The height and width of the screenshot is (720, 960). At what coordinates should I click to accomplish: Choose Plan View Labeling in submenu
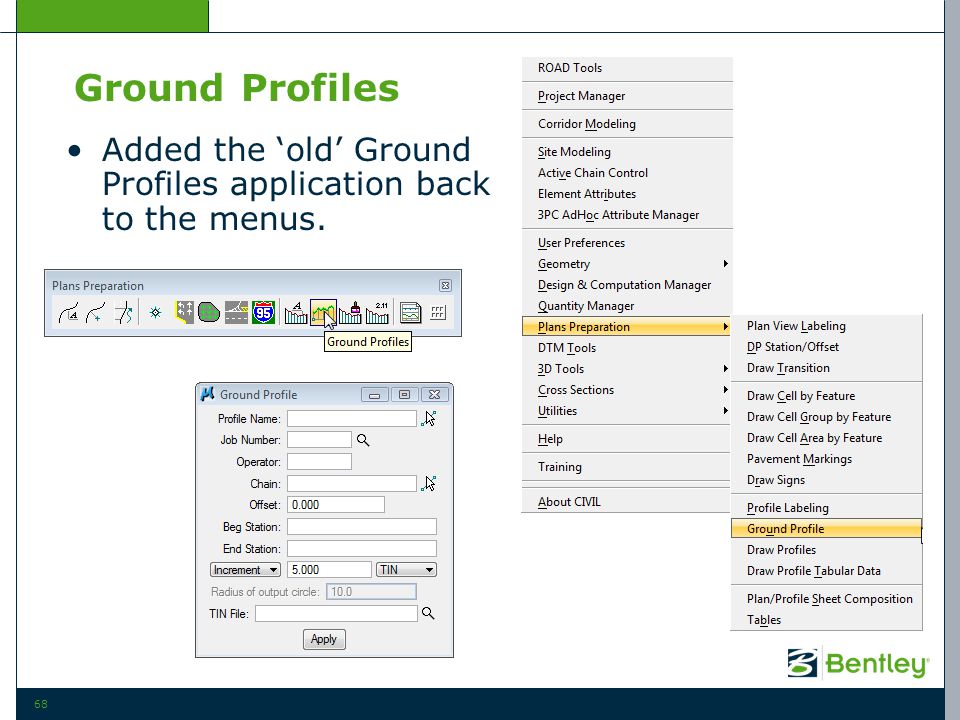[827, 326]
